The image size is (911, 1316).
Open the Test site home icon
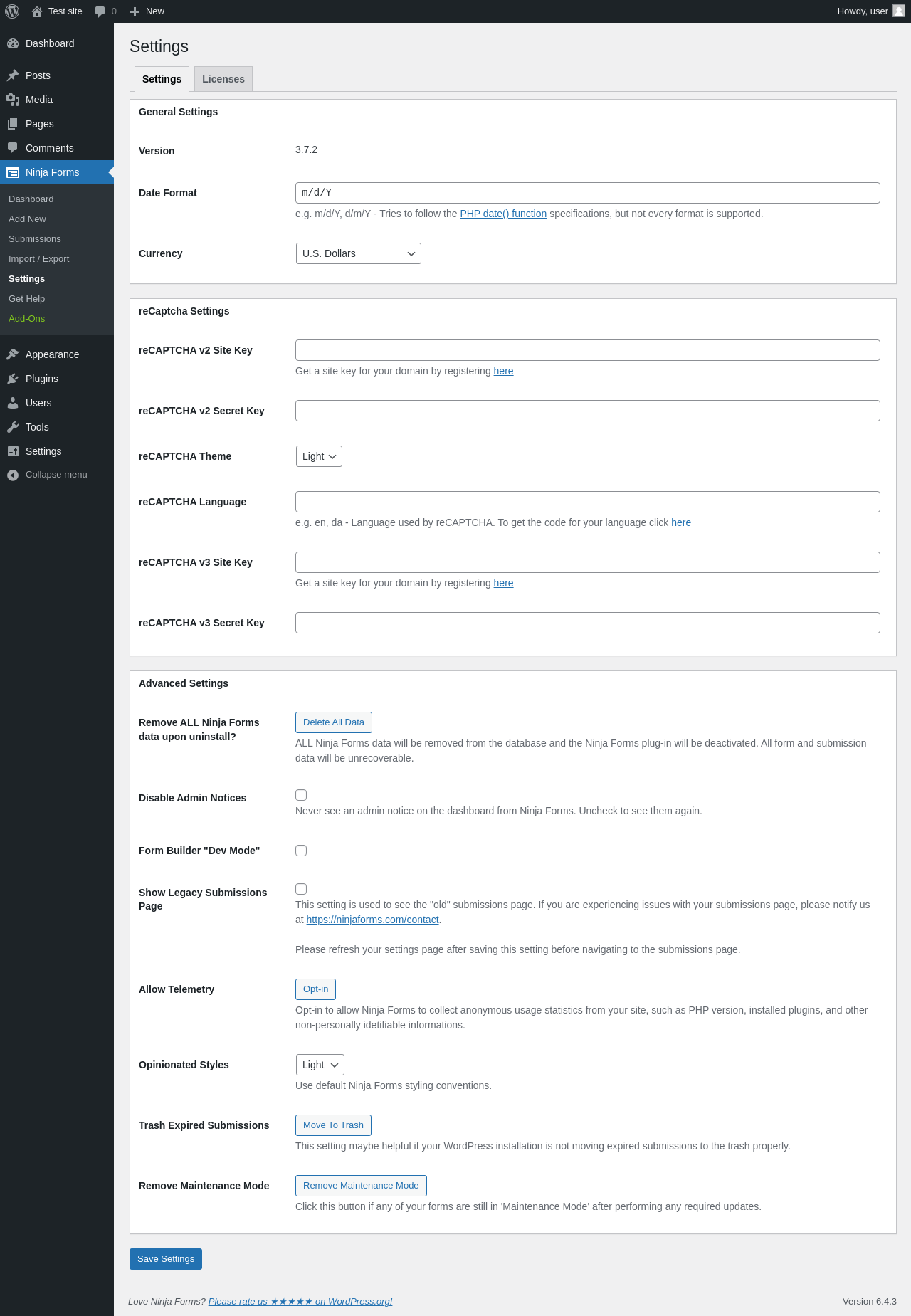[x=37, y=11]
